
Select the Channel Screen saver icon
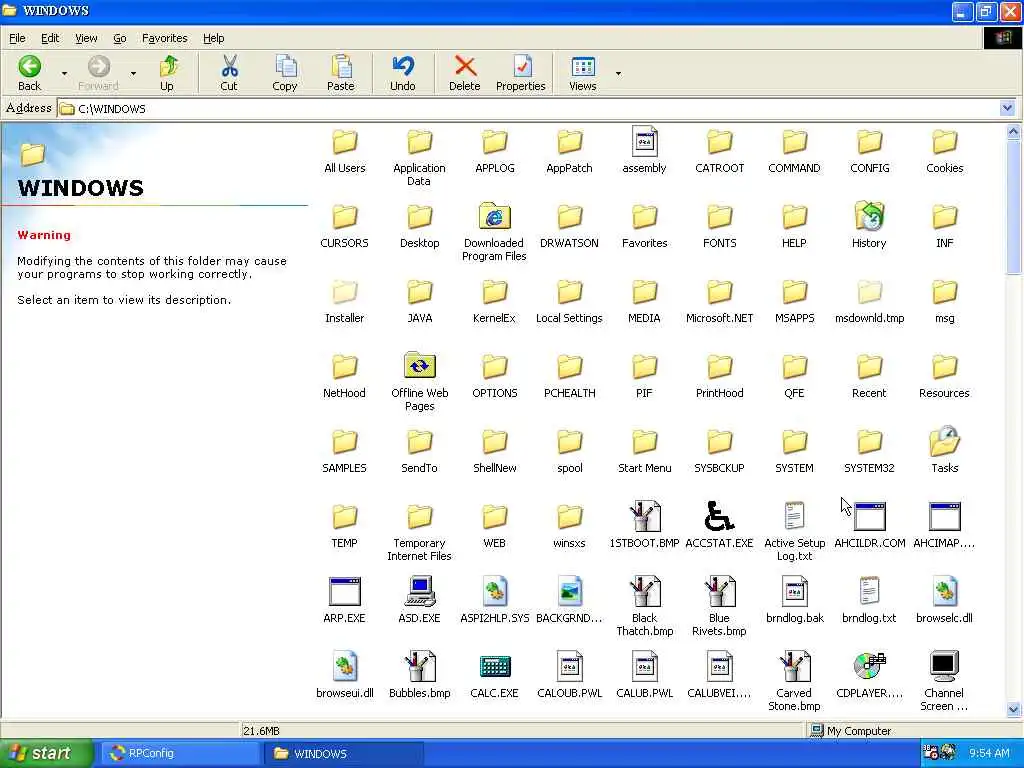944,667
